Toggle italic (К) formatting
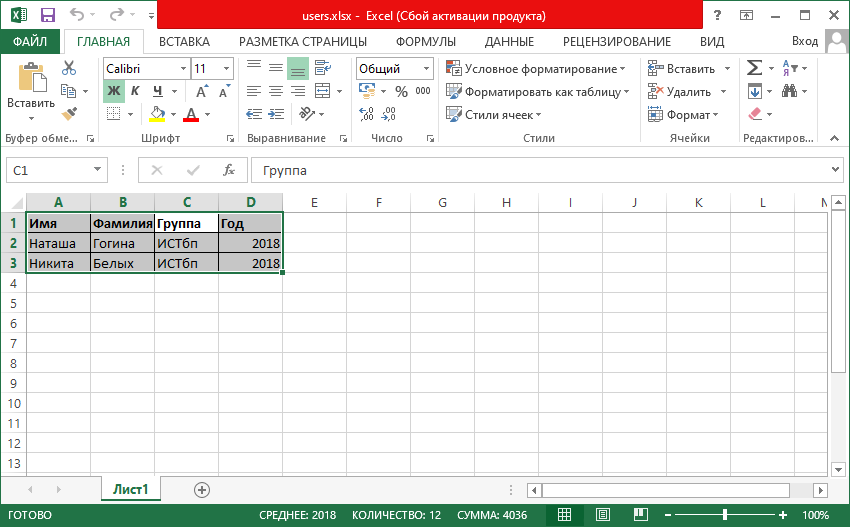This screenshot has height=527, width=850. point(135,91)
